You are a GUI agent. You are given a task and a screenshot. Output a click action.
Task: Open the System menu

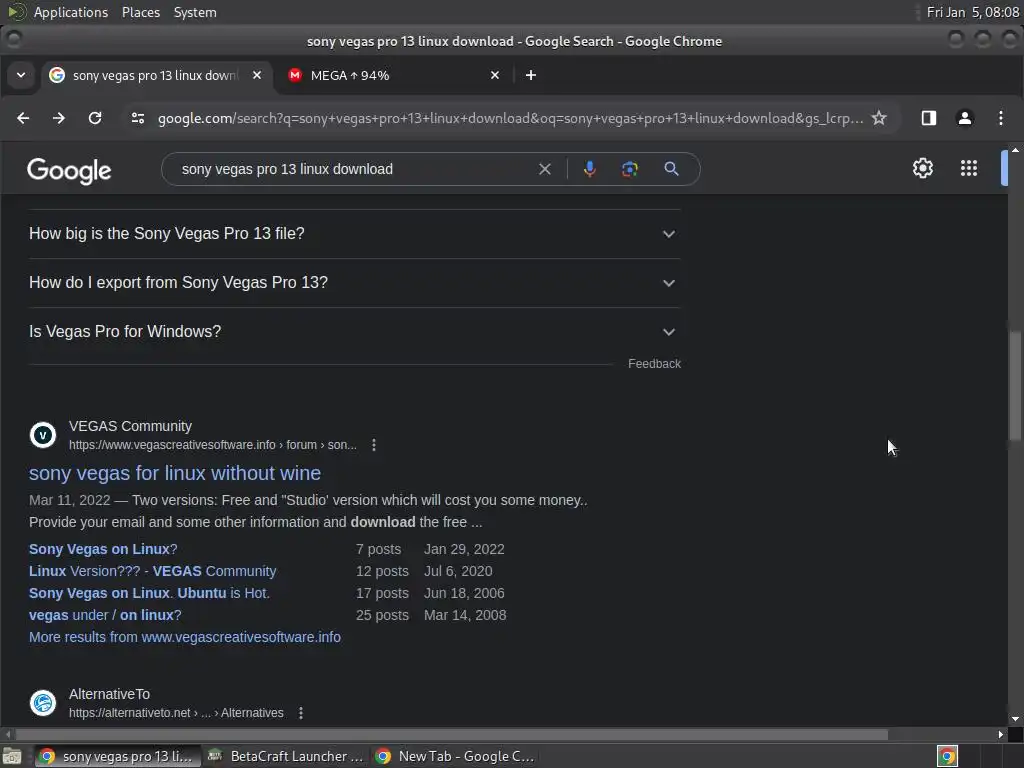click(x=195, y=12)
